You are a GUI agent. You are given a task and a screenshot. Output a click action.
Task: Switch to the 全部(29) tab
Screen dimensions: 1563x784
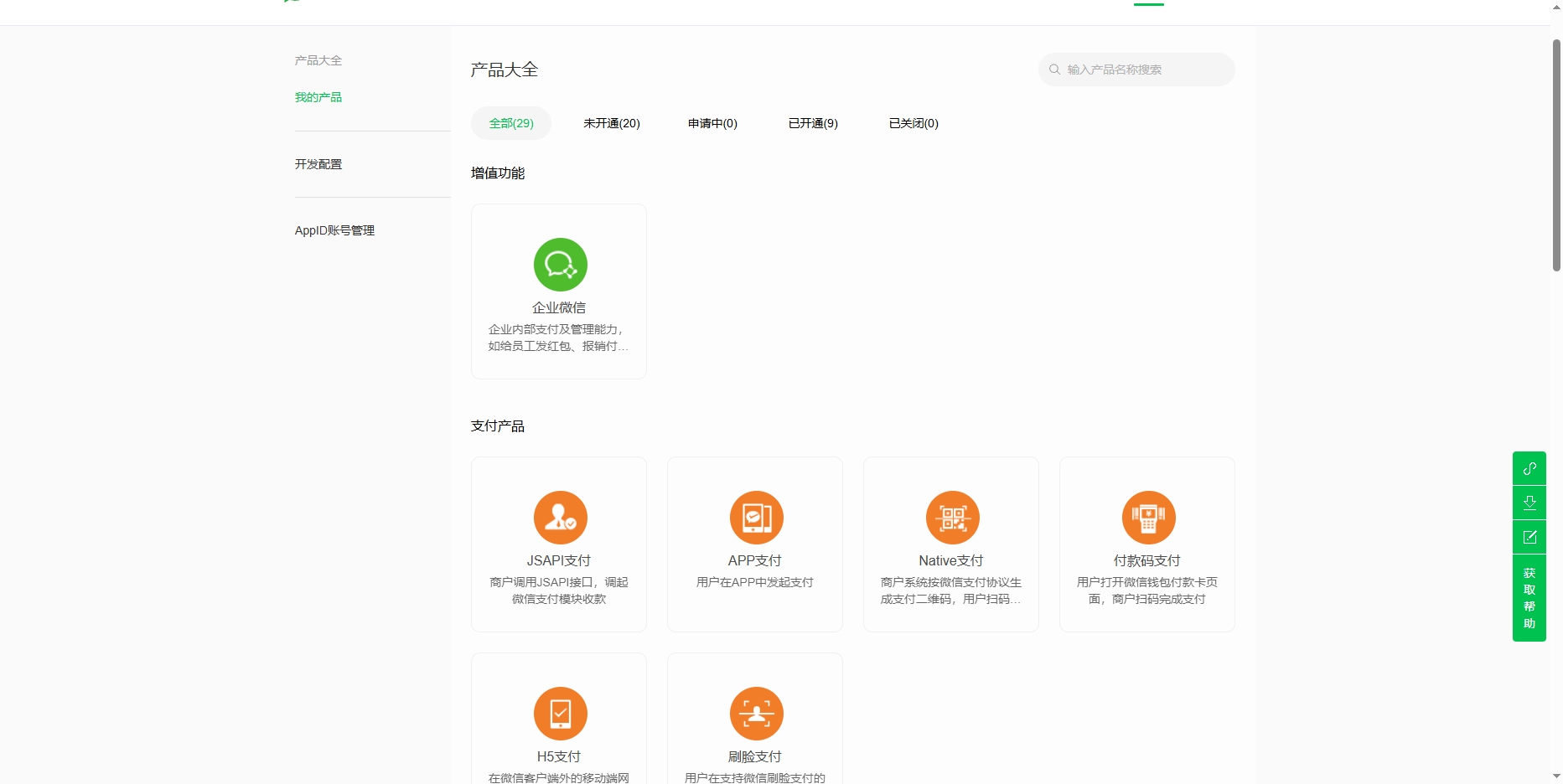click(511, 123)
